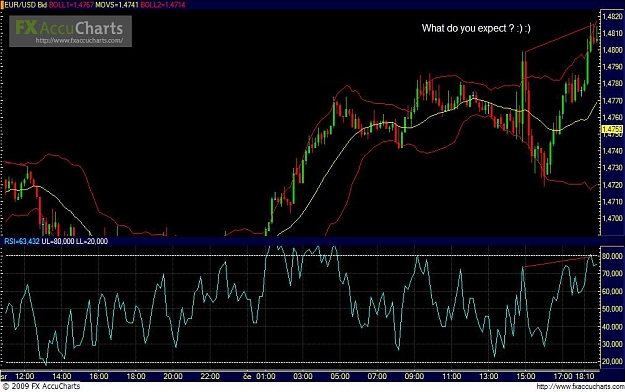Click the 01:00 time axis label
The width and height of the screenshot is (625, 392).
click(x=266, y=376)
